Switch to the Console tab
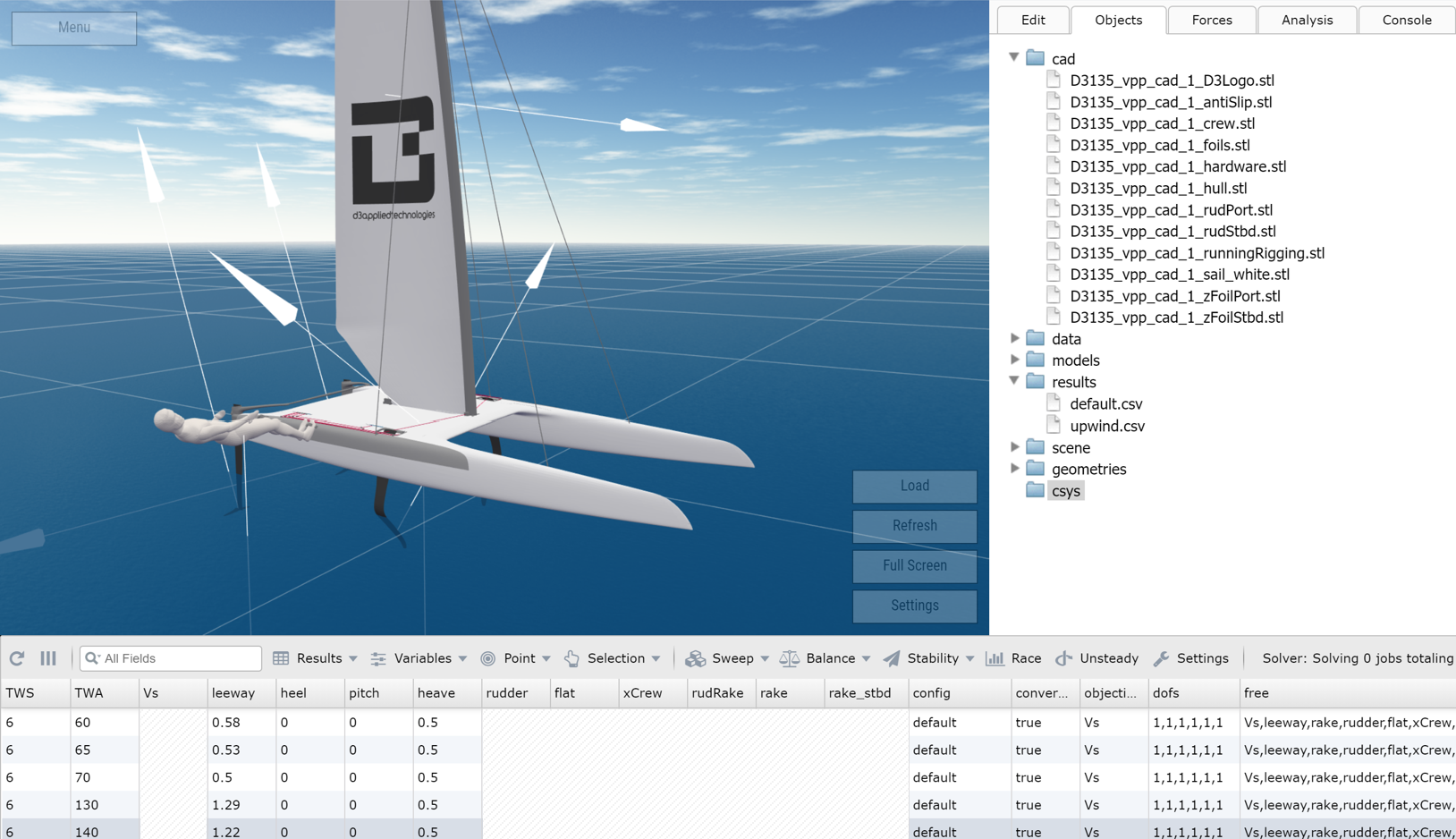 click(1407, 20)
